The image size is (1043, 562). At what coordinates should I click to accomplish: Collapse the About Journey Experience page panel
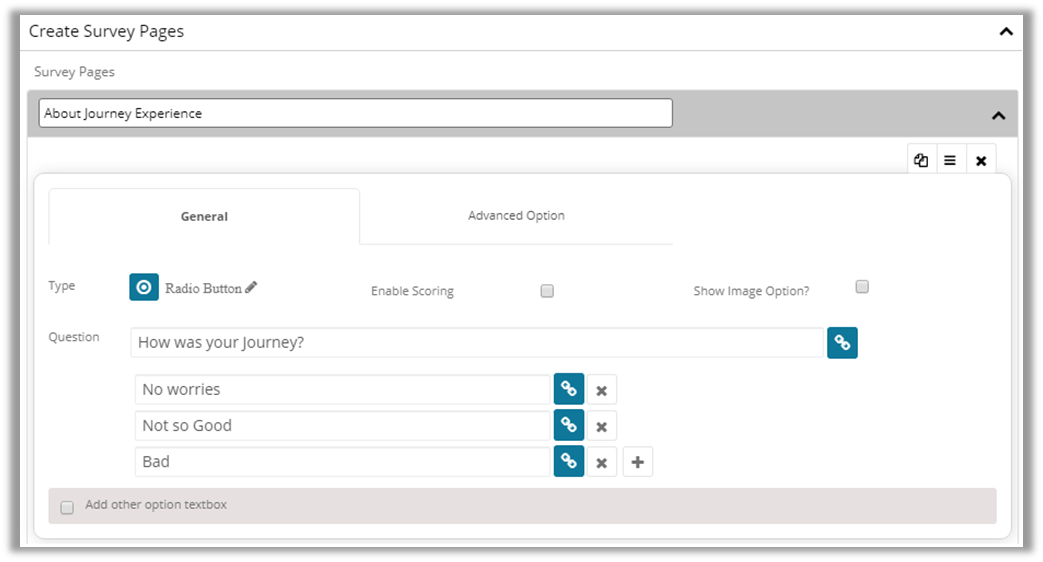click(997, 115)
